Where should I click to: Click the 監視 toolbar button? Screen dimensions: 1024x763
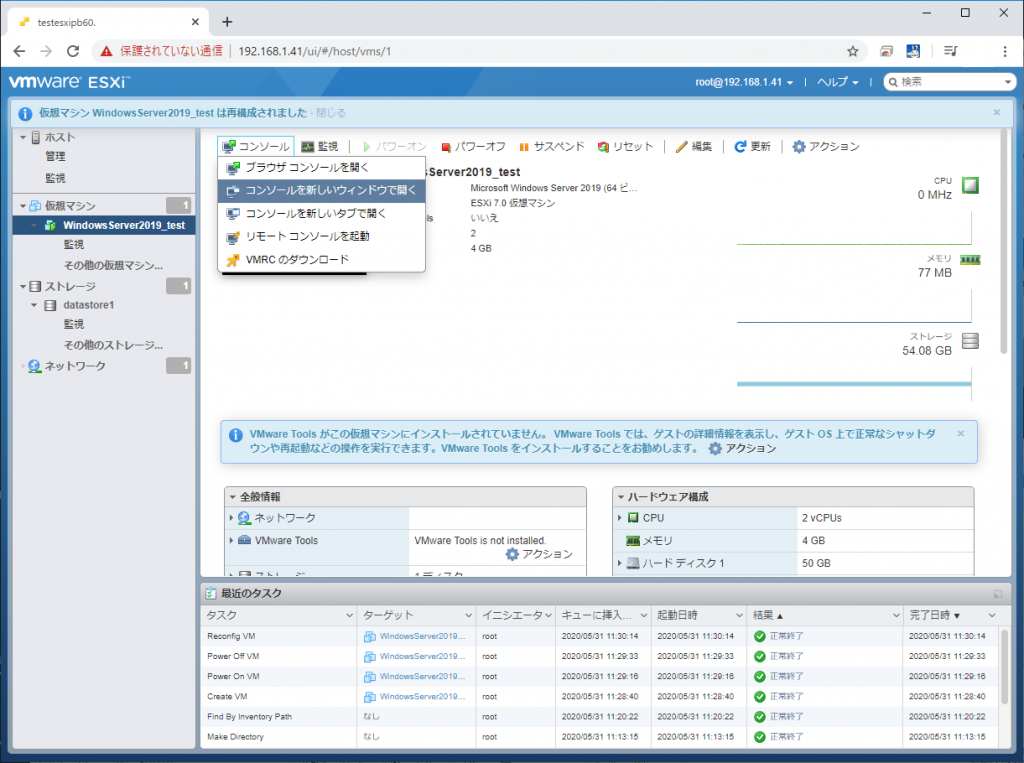tap(319, 146)
